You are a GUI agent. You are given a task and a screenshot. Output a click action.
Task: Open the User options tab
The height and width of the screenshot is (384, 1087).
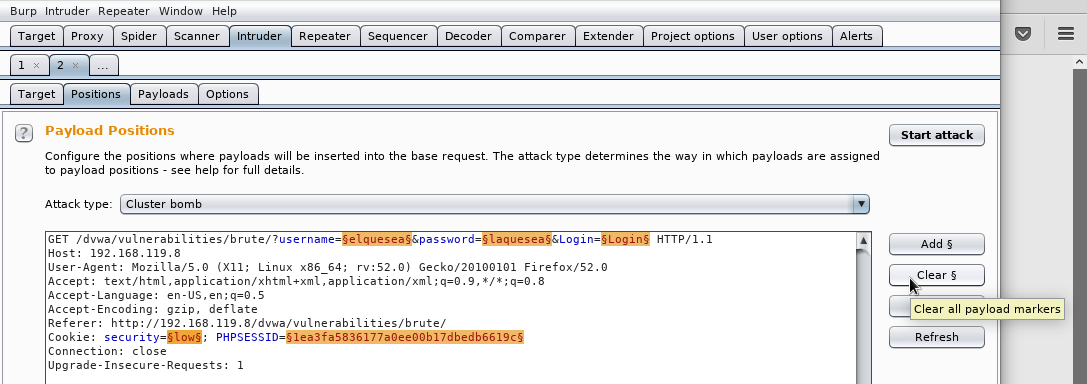pyautogui.click(x=787, y=36)
